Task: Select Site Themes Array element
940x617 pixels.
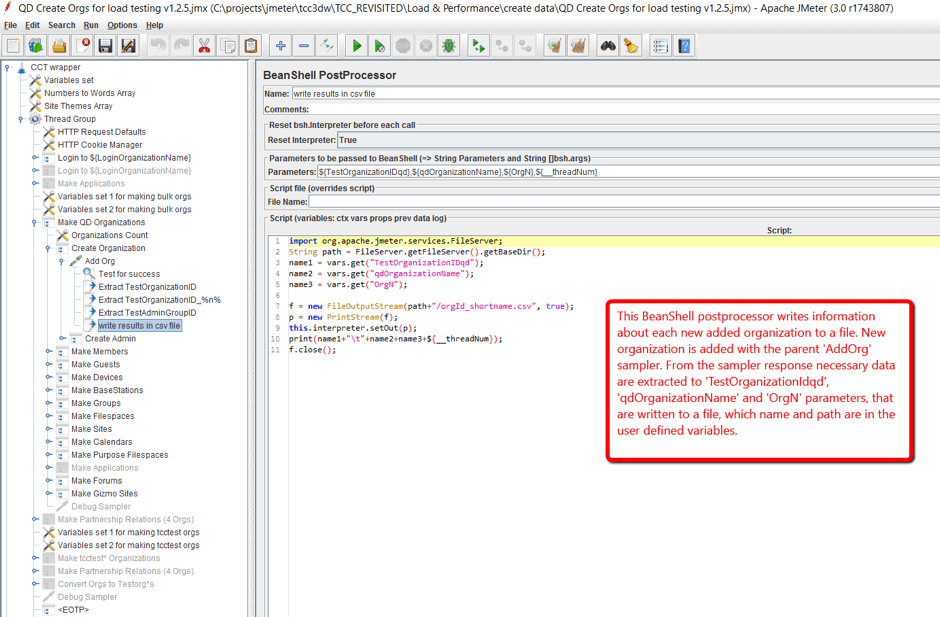Action: point(78,106)
